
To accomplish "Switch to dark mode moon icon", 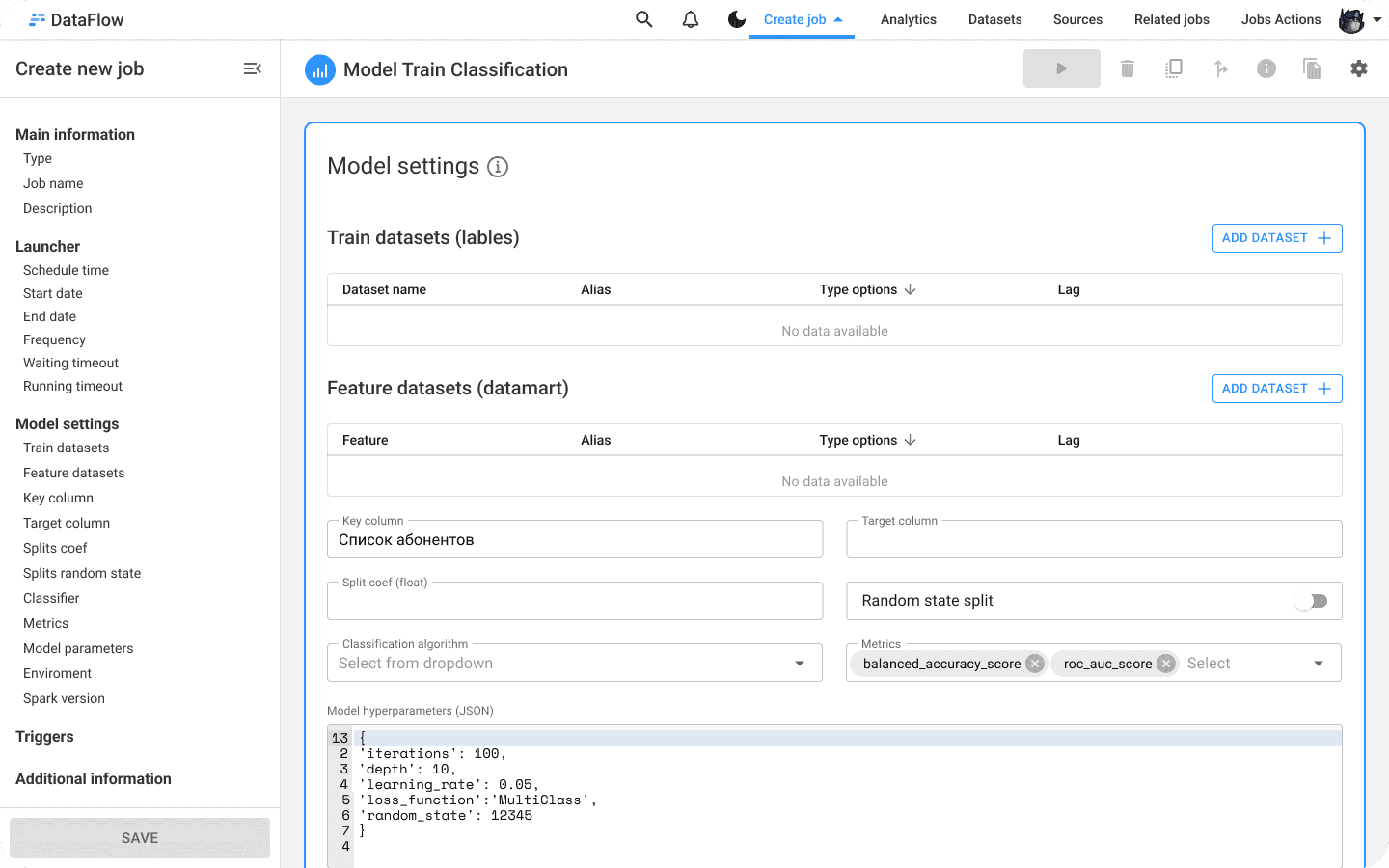I will click(x=736, y=19).
